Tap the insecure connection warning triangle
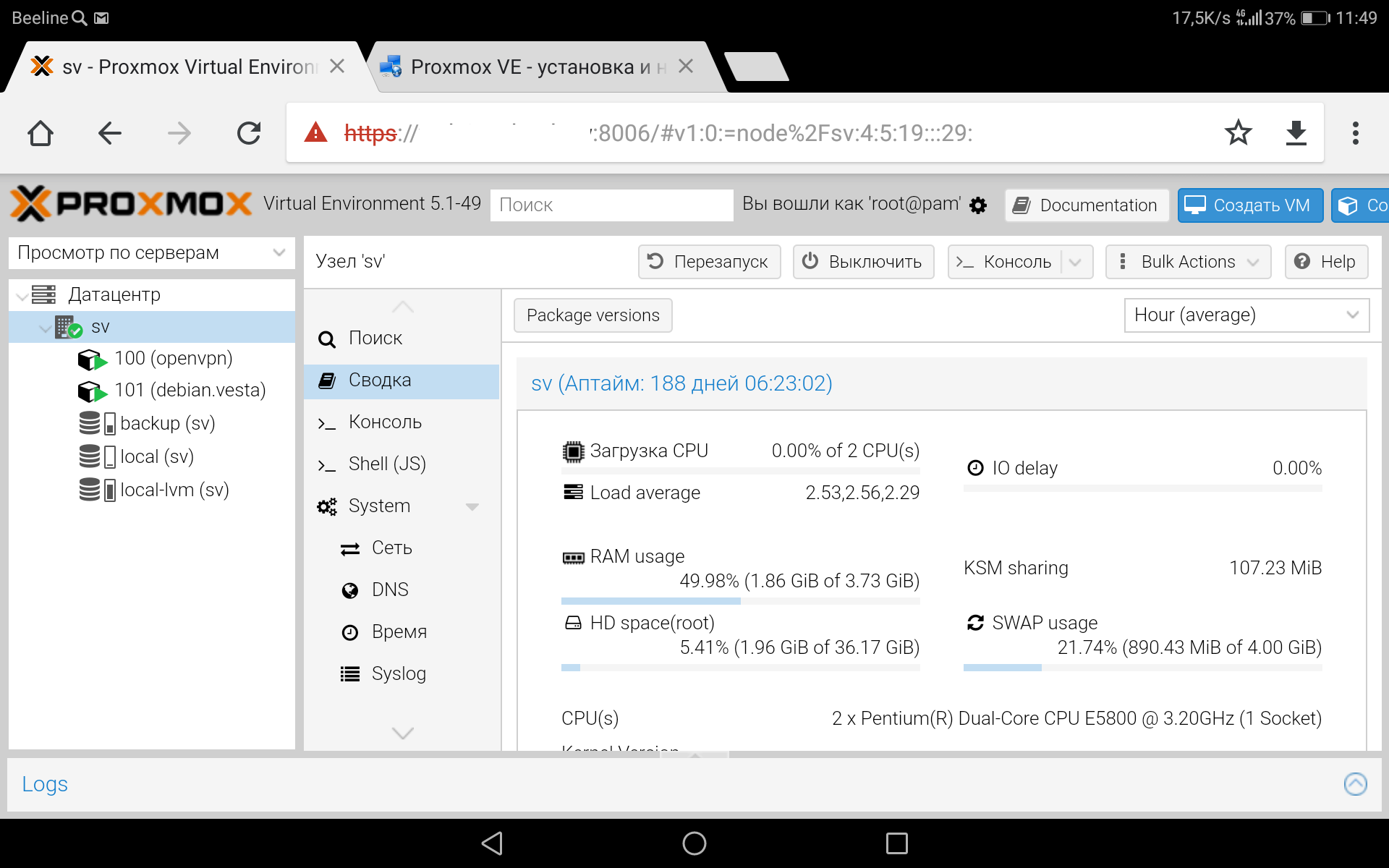This screenshot has width=1389, height=868. [315, 132]
